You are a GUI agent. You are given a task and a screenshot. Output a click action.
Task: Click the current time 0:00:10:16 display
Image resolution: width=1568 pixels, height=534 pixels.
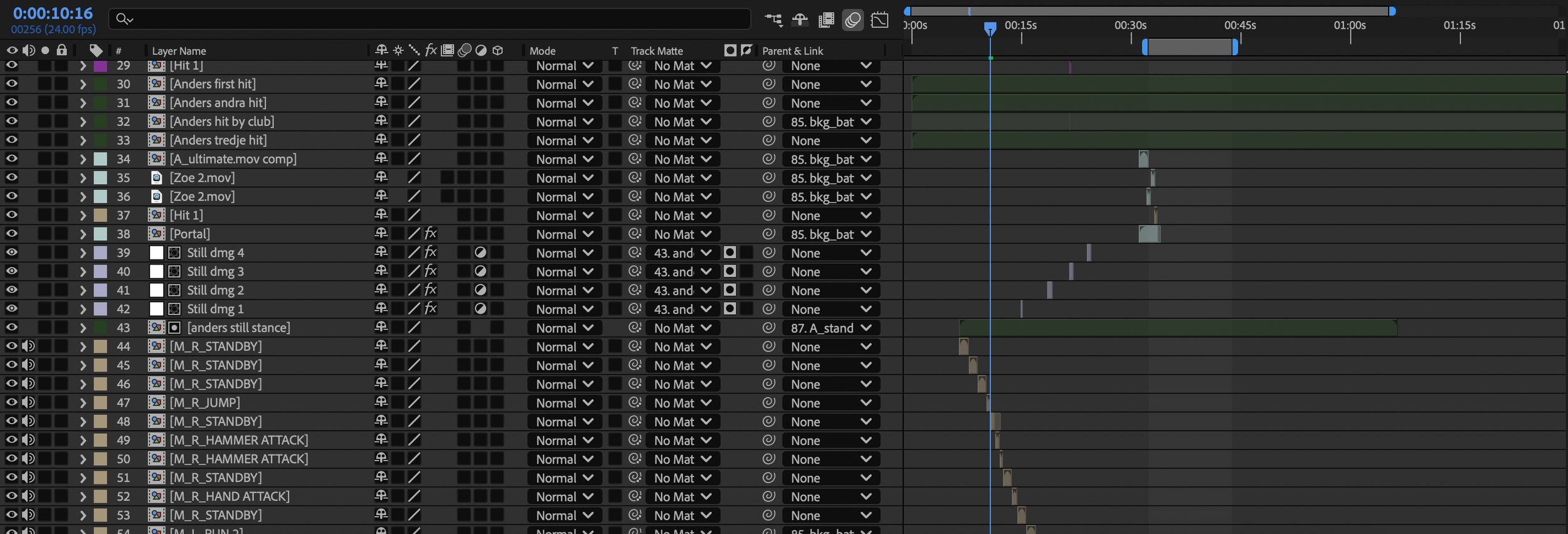pyautogui.click(x=53, y=13)
